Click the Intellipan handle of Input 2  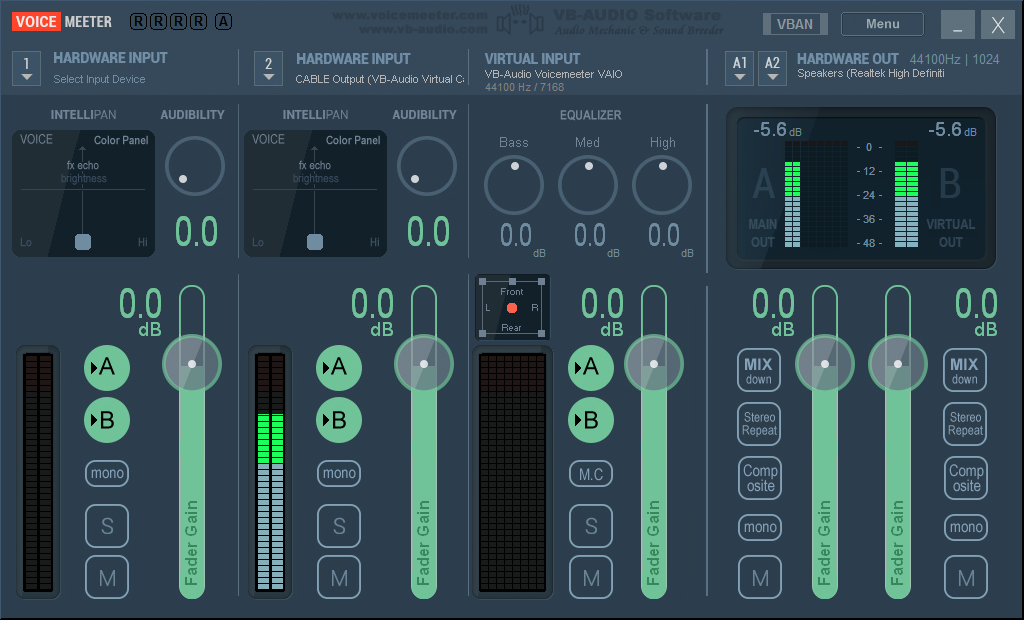(315, 242)
